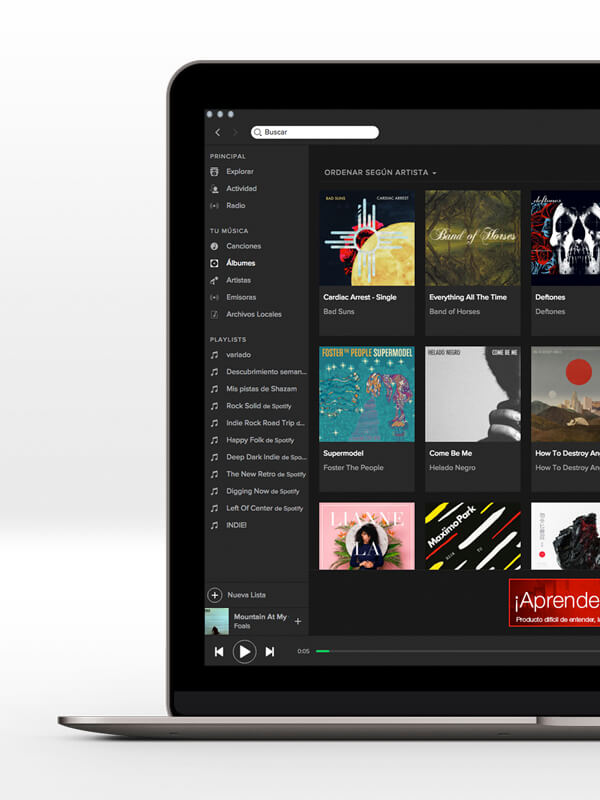Click note icon beside INDIE!

point(214,525)
